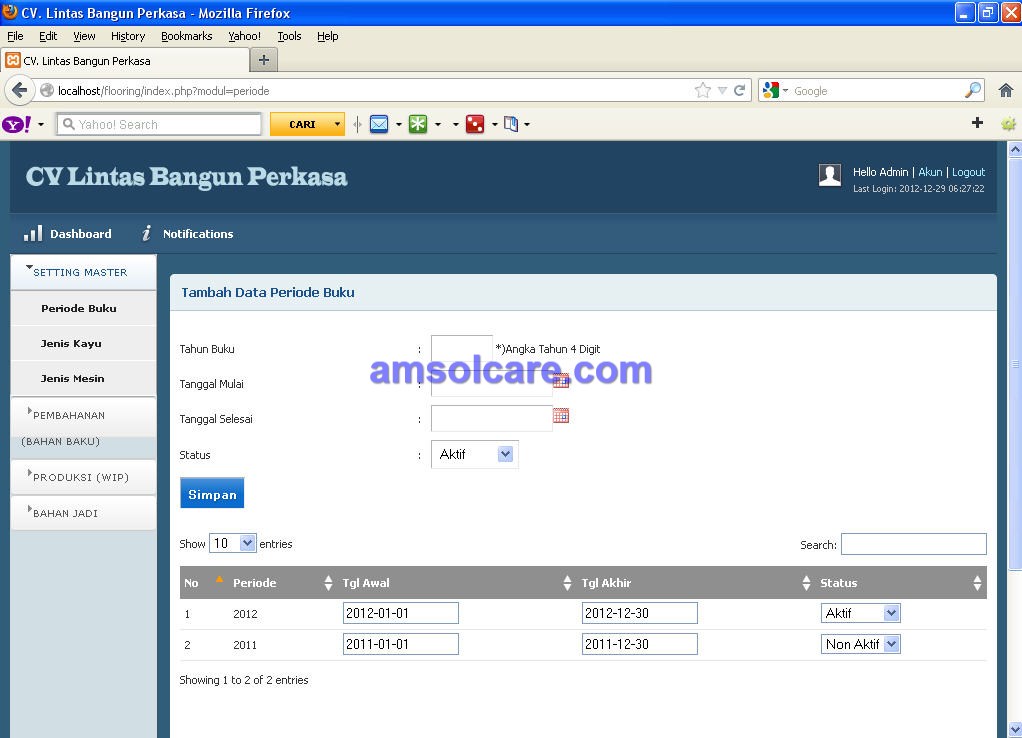Open Yahoo Mail envelope toolbar icon
The width and height of the screenshot is (1022, 738).
[379, 124]
